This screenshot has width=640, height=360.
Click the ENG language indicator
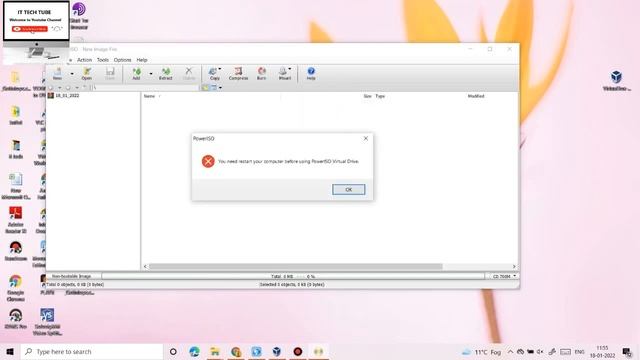(580, 351)
